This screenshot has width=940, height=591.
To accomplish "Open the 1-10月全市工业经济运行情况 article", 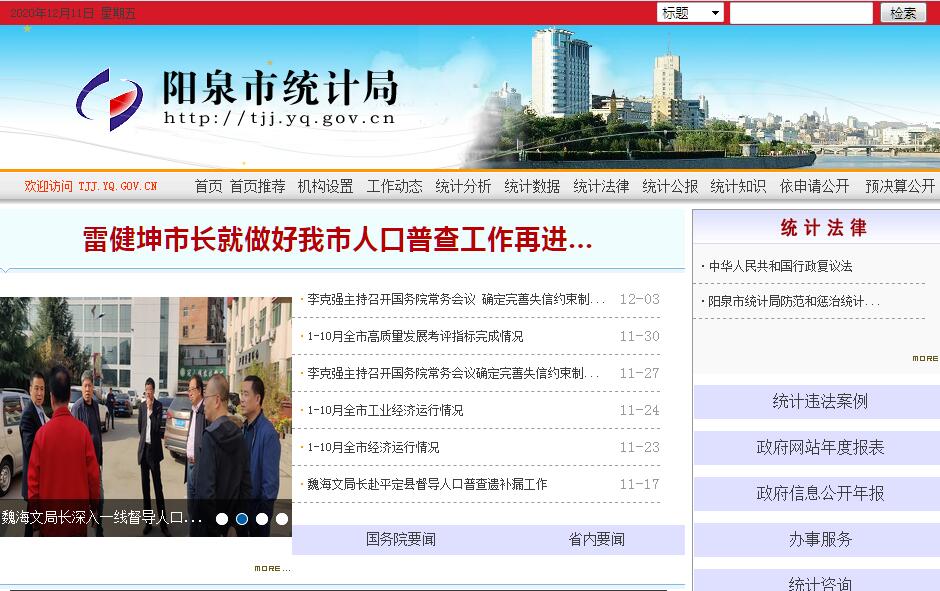I will pos(385,410).
